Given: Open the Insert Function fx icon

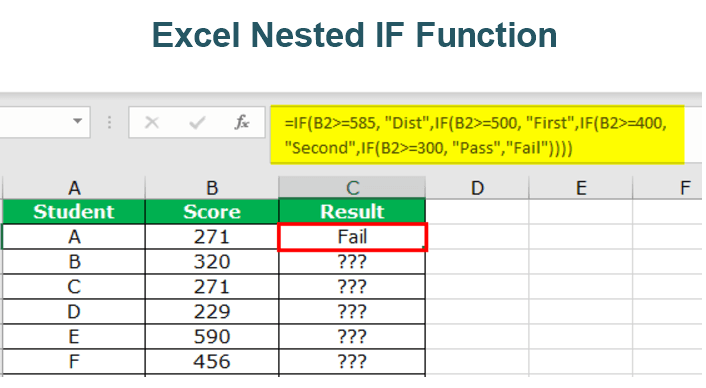Looking at the screenshot, I should [242, 122].
